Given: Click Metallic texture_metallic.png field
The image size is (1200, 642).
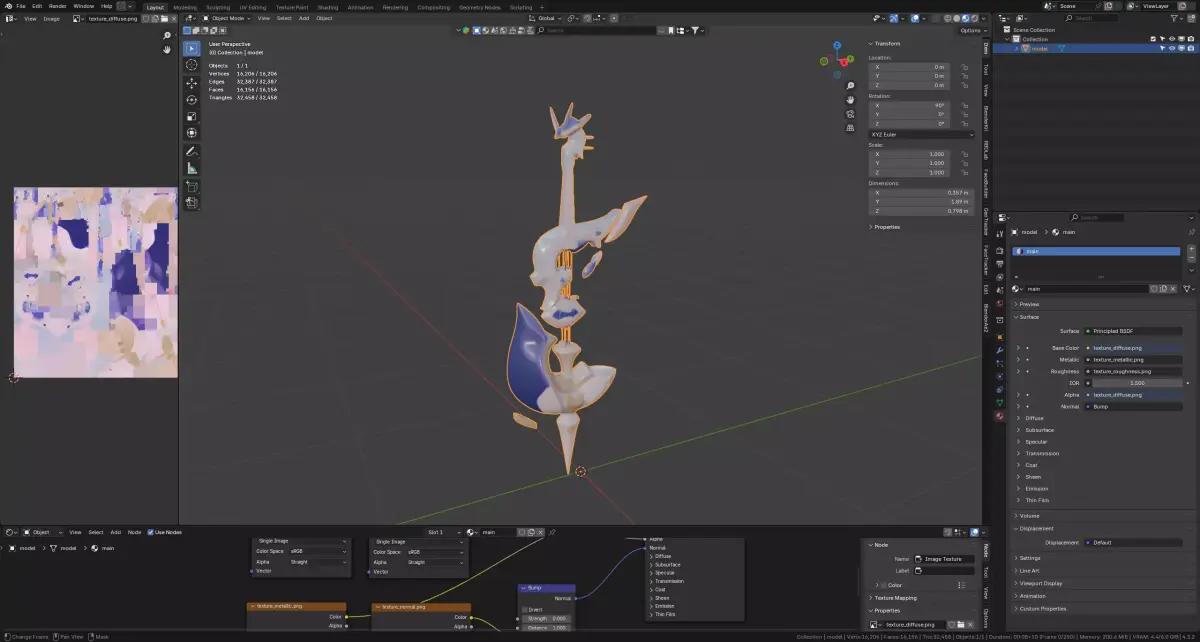Looking at the screenshot, I should pos(1135,359).
